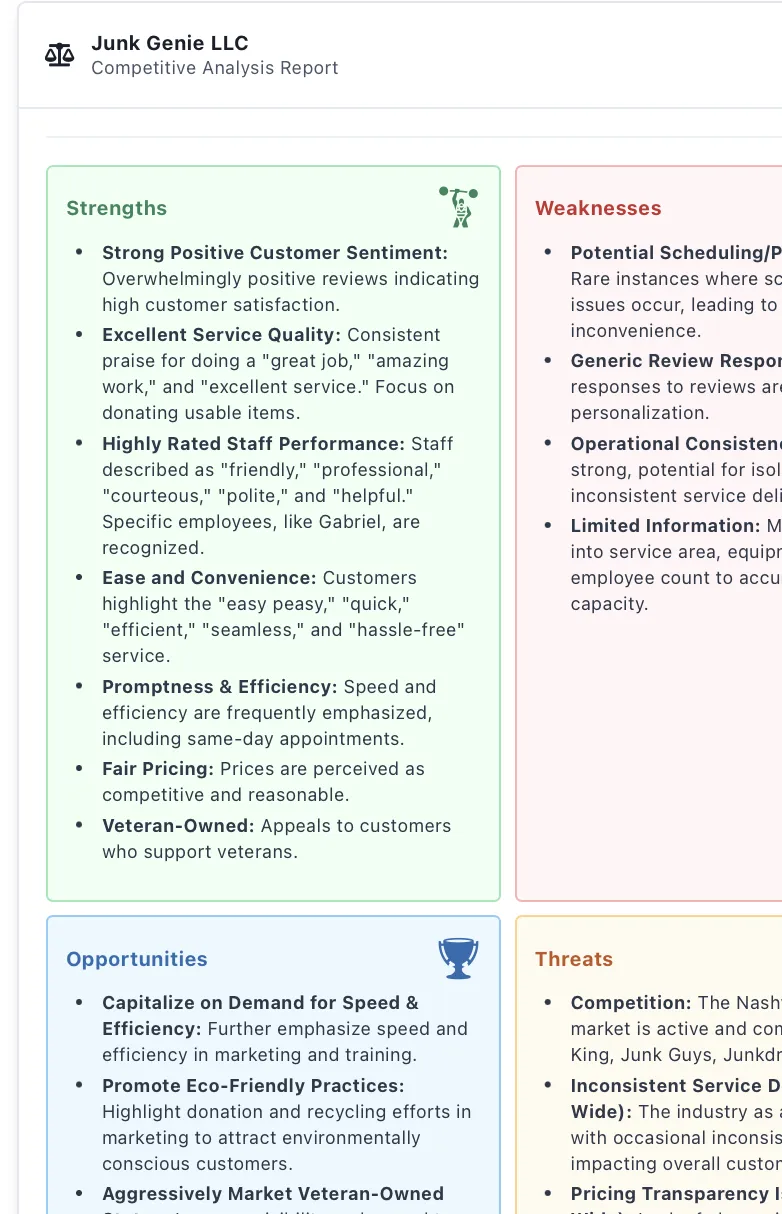This screenshot has height=1214, width=782.
Task: Select the Opportunities section heading
Action: tap(137, 959)
